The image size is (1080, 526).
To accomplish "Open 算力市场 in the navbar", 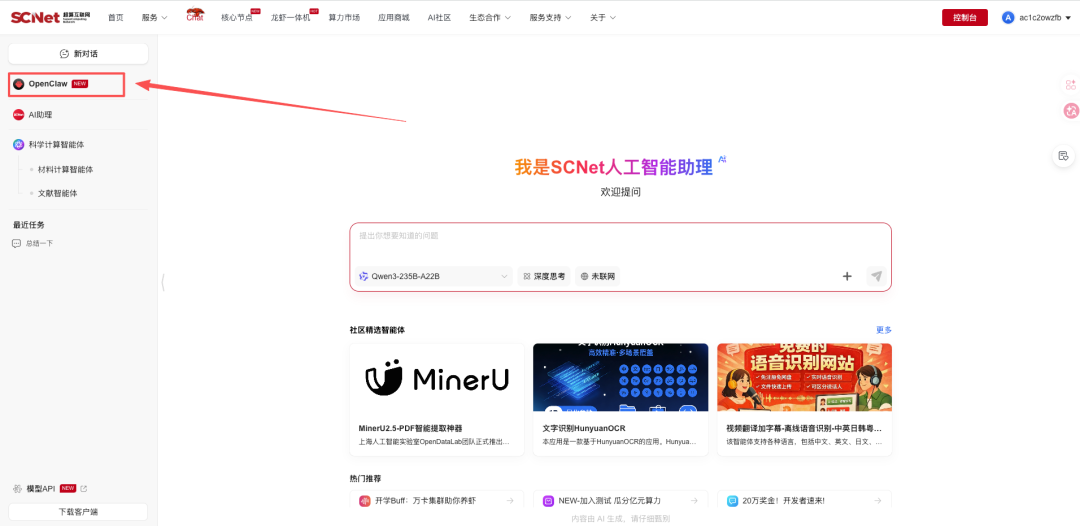I will [x=344, y=18].
